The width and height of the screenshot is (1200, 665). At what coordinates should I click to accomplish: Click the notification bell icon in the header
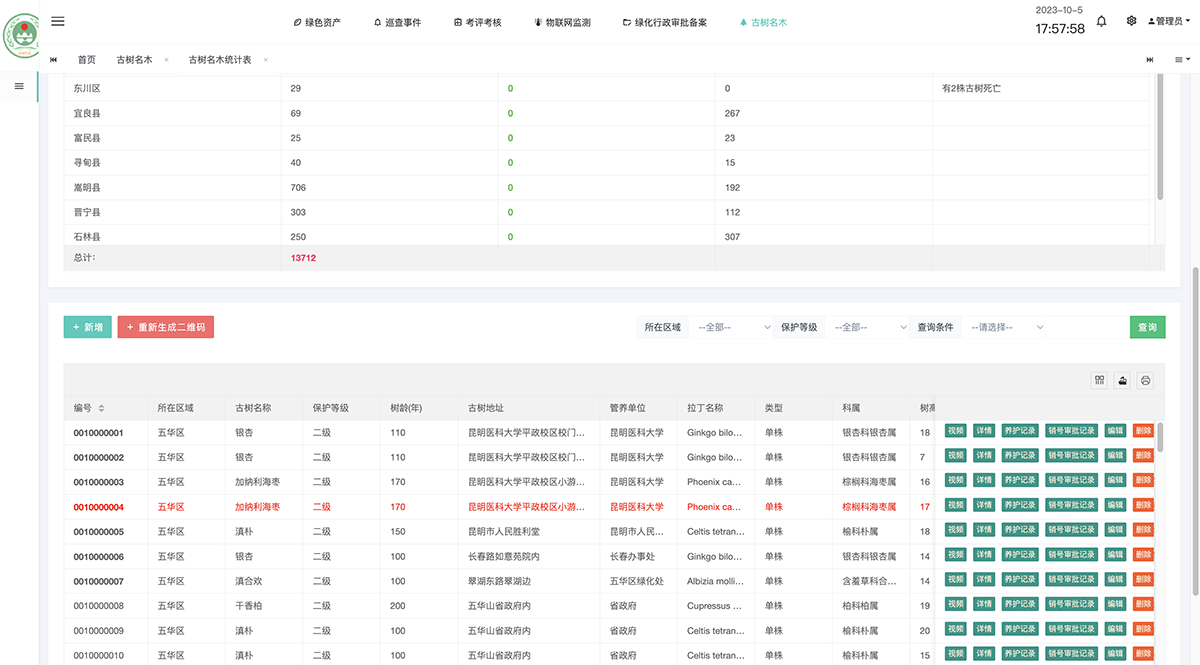[x=1101, y=21]
